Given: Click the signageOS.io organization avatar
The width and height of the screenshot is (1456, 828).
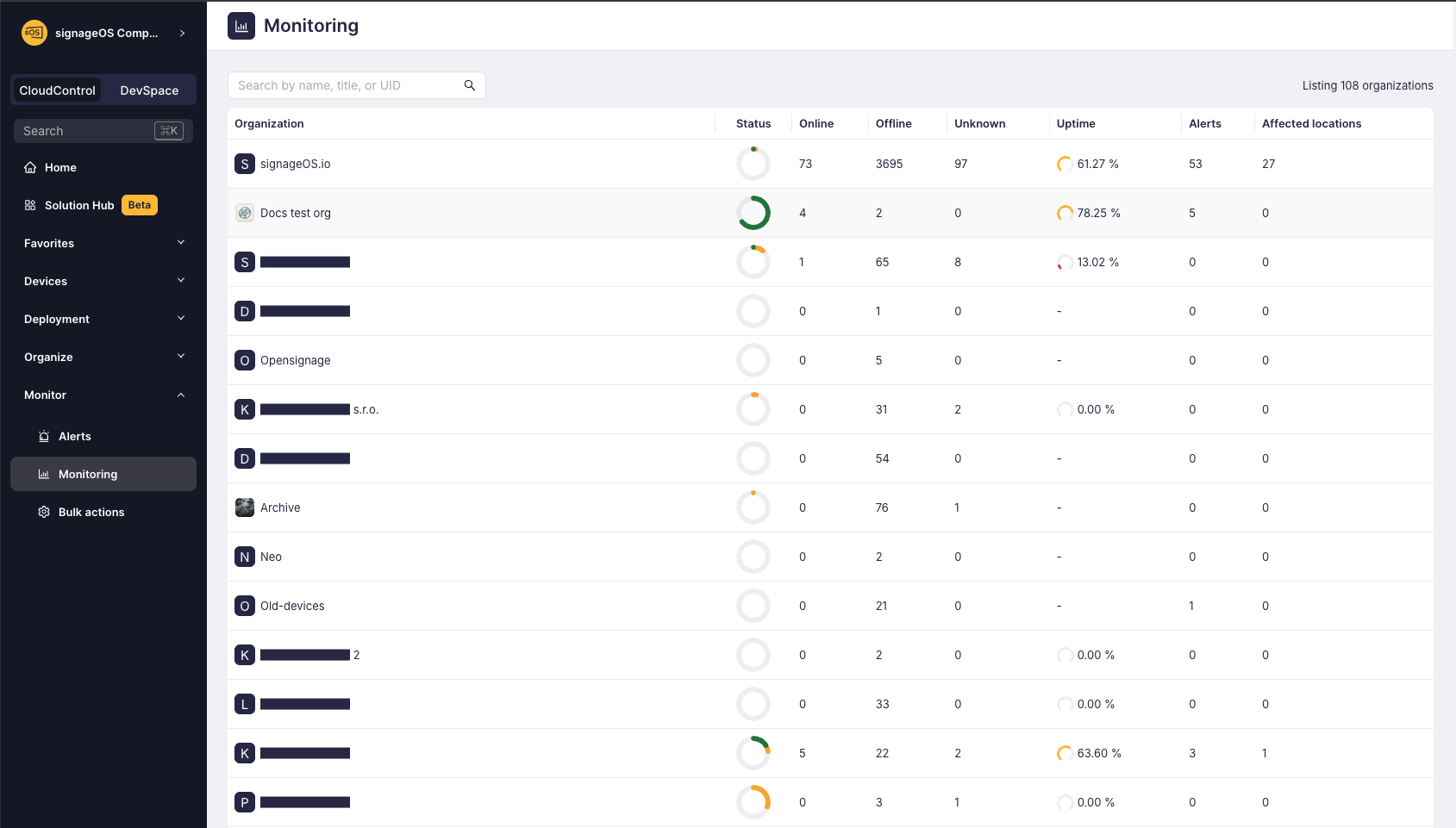Looking at the screenshot, I should [245, 164].
